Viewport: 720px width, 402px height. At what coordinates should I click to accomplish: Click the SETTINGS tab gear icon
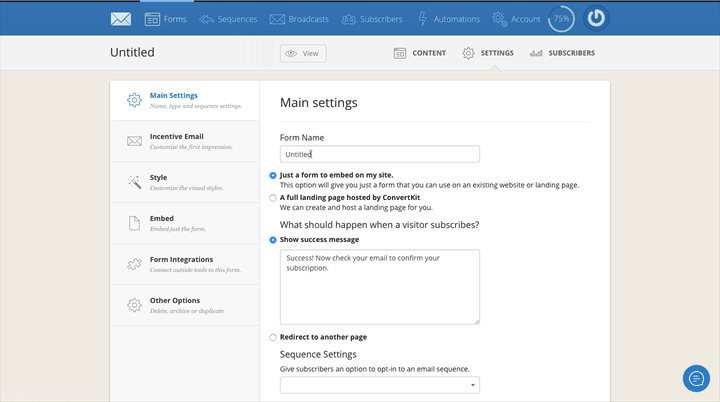[468, 53]
